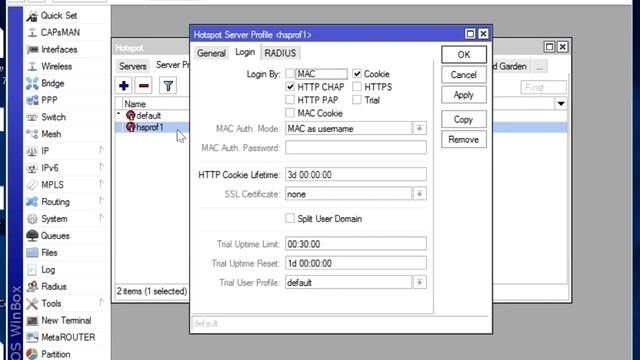Expand the IPv6 submenu arrow

tap(101, 167)
